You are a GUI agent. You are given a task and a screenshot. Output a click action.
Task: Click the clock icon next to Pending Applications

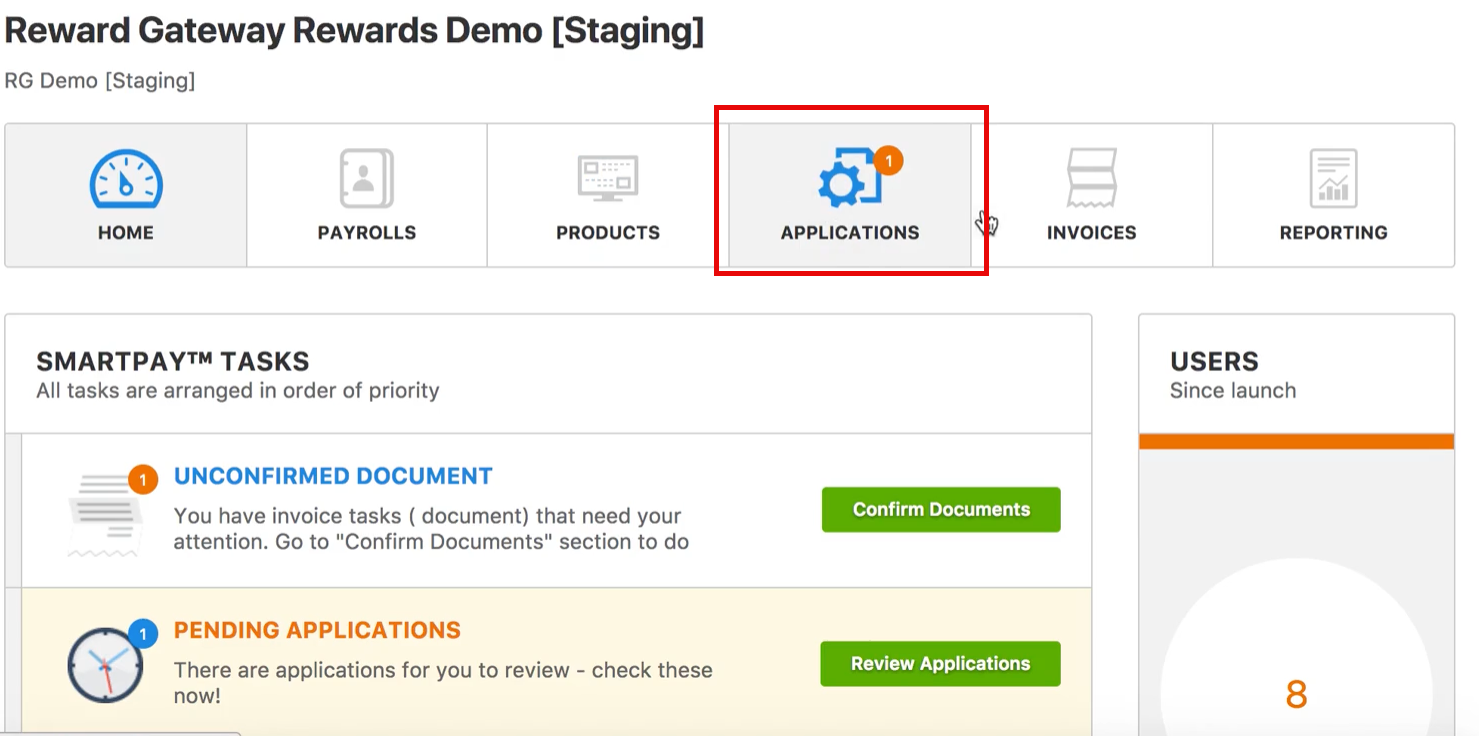tap(104, 663)
